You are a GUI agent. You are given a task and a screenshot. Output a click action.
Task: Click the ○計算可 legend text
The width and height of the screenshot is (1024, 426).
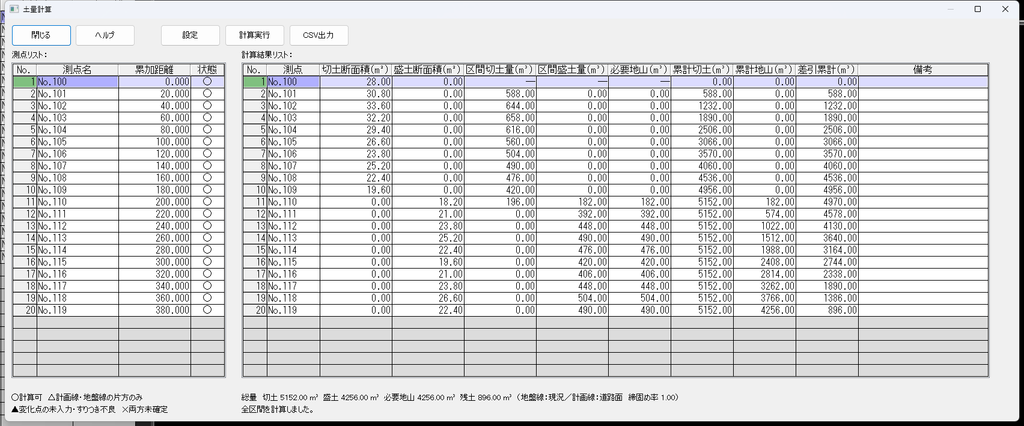(27, 397)
